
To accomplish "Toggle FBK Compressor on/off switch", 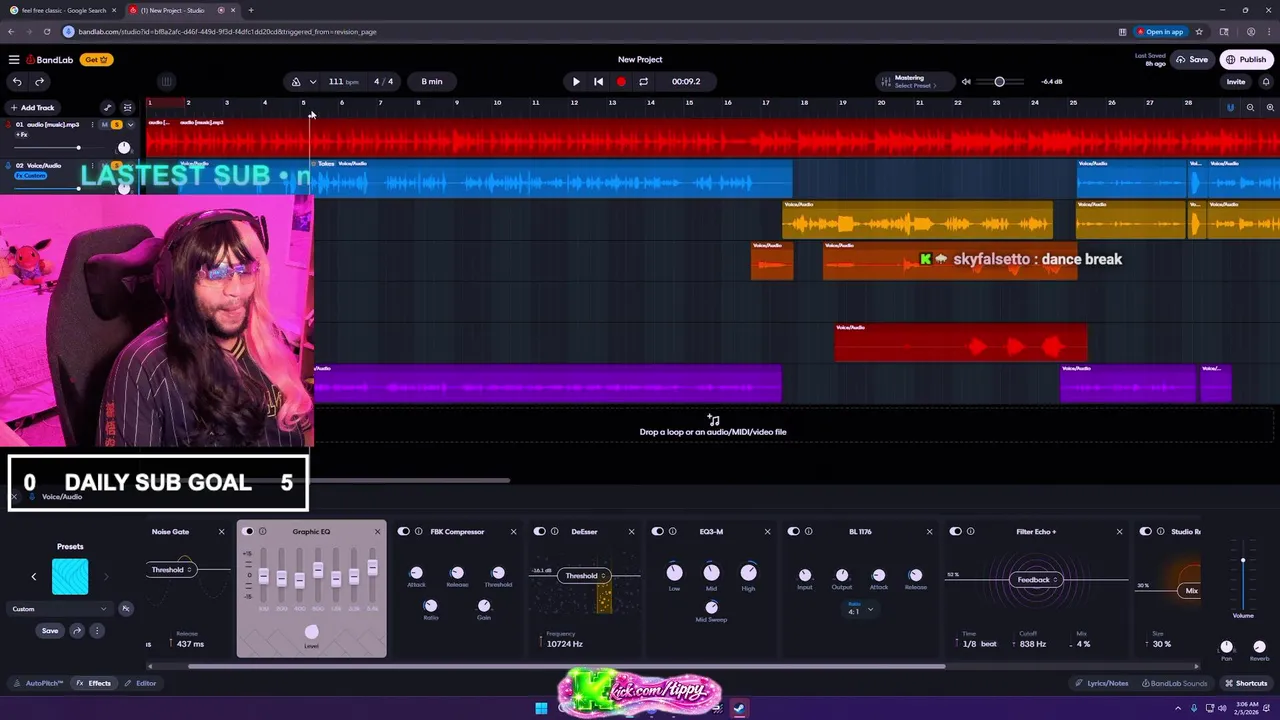I will pyautogui.click(x=404, y=532).
